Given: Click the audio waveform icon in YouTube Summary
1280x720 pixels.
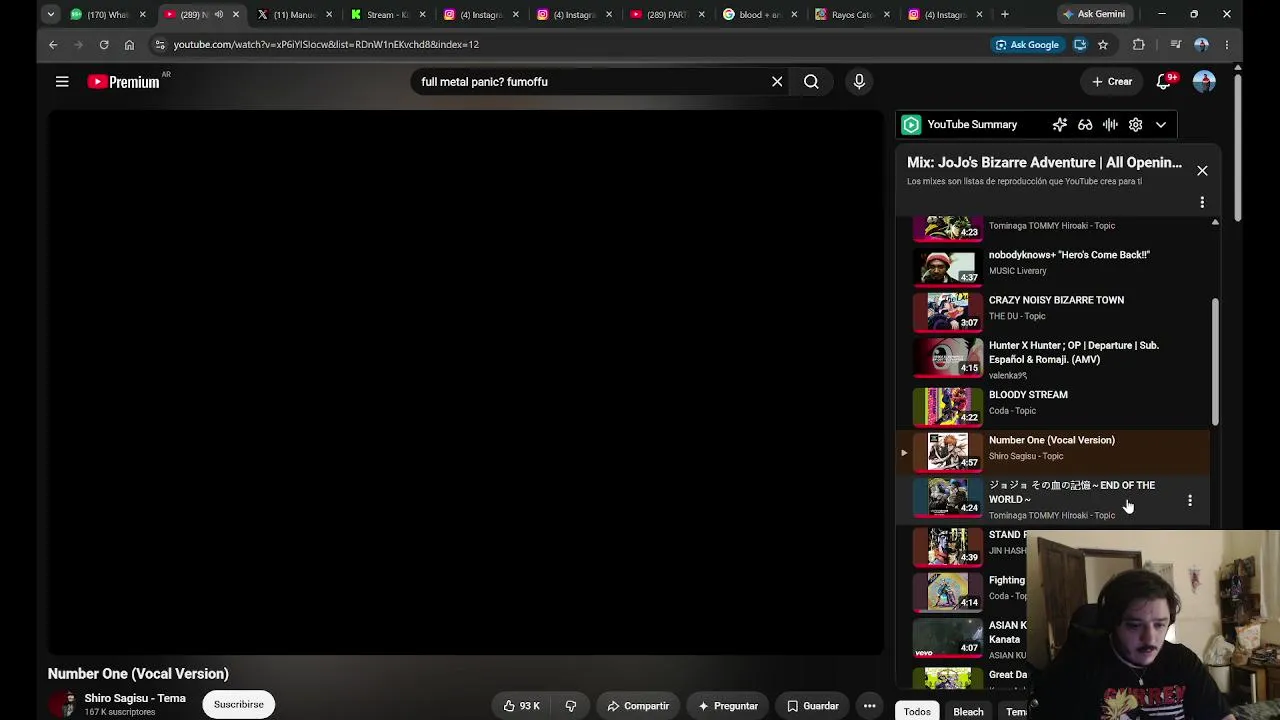Looking at the screenshot, I should click(x=1110, y=125).
